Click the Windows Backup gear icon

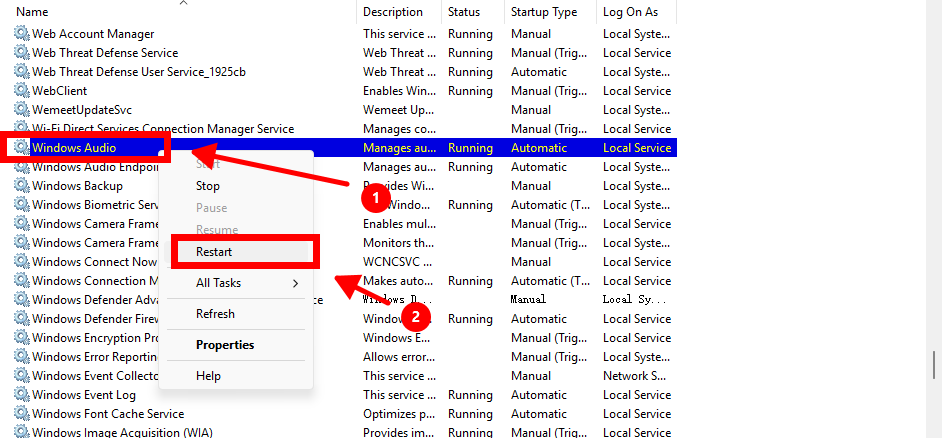21,186
